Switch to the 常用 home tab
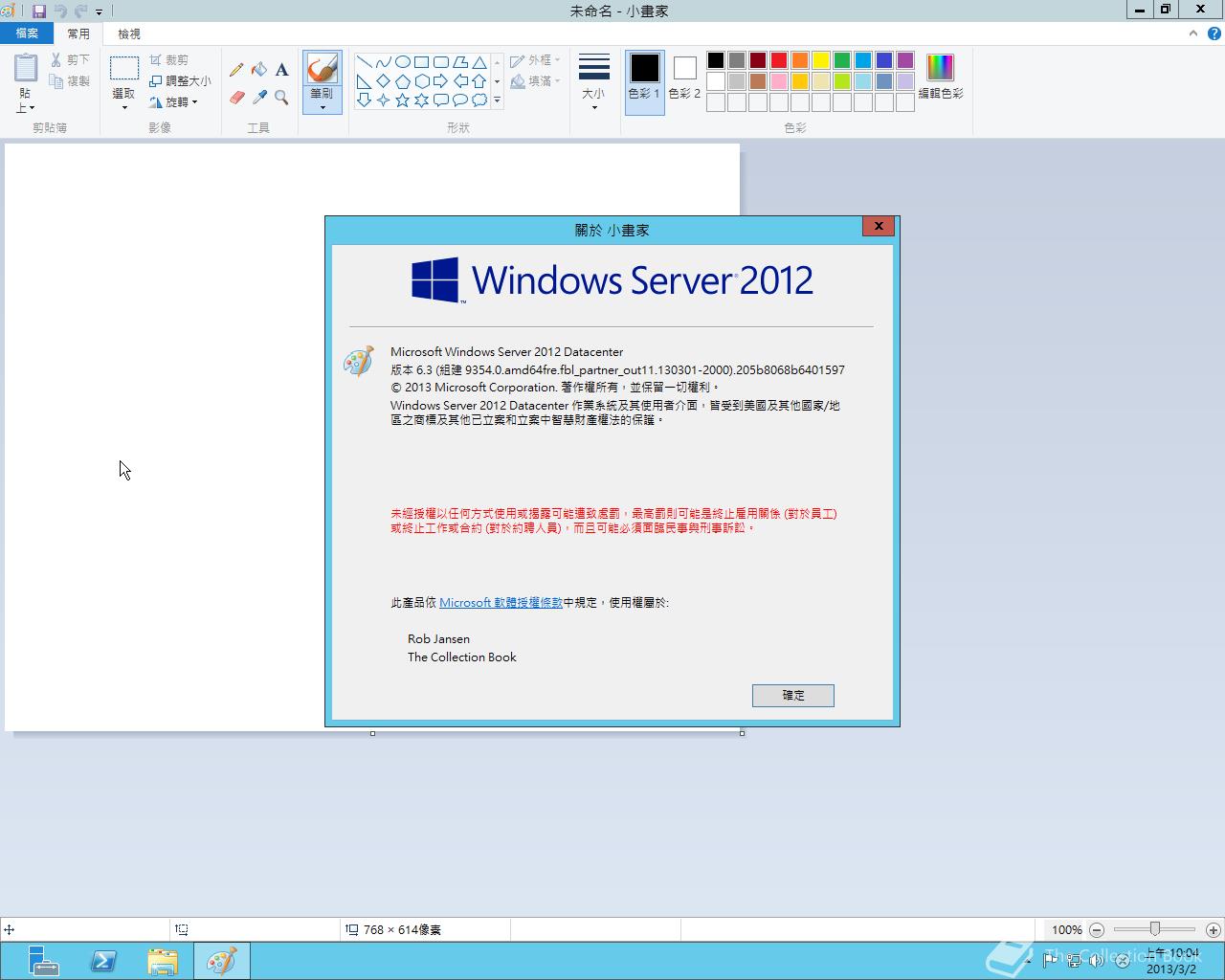Screen dimensions: 1225x980 [78, 33]
